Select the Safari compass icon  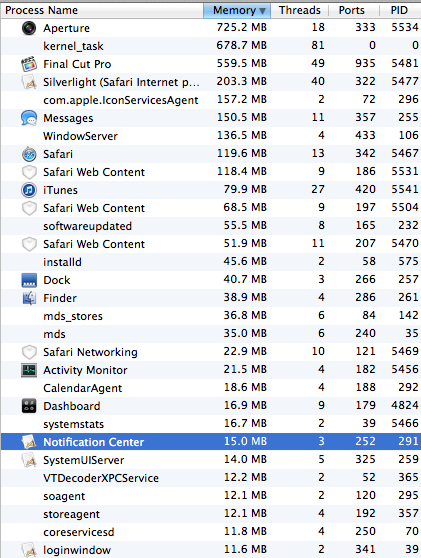tap(29, 154)
